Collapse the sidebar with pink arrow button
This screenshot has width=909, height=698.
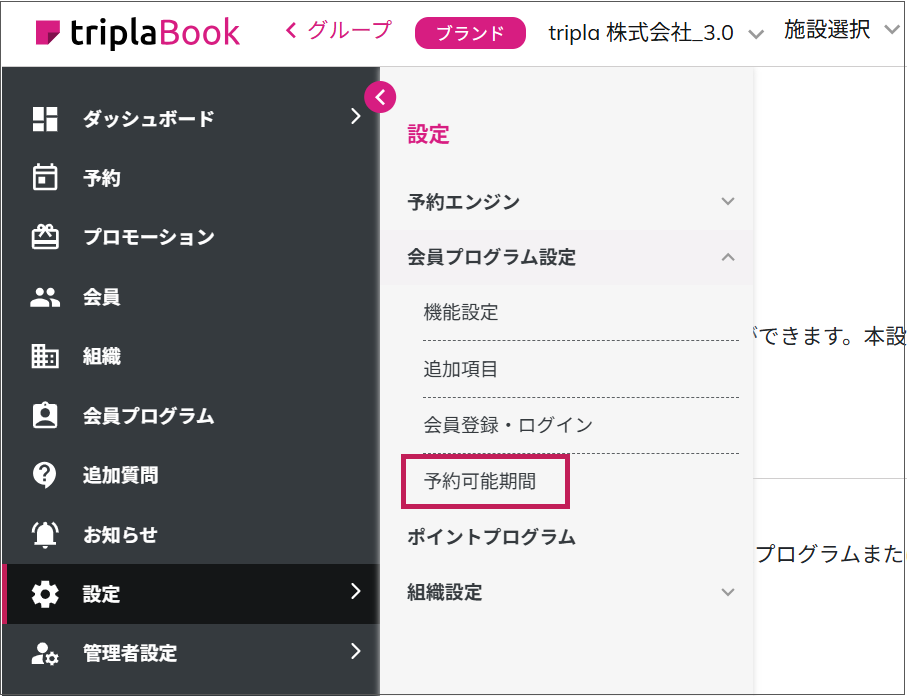click(x=380, y=97)
